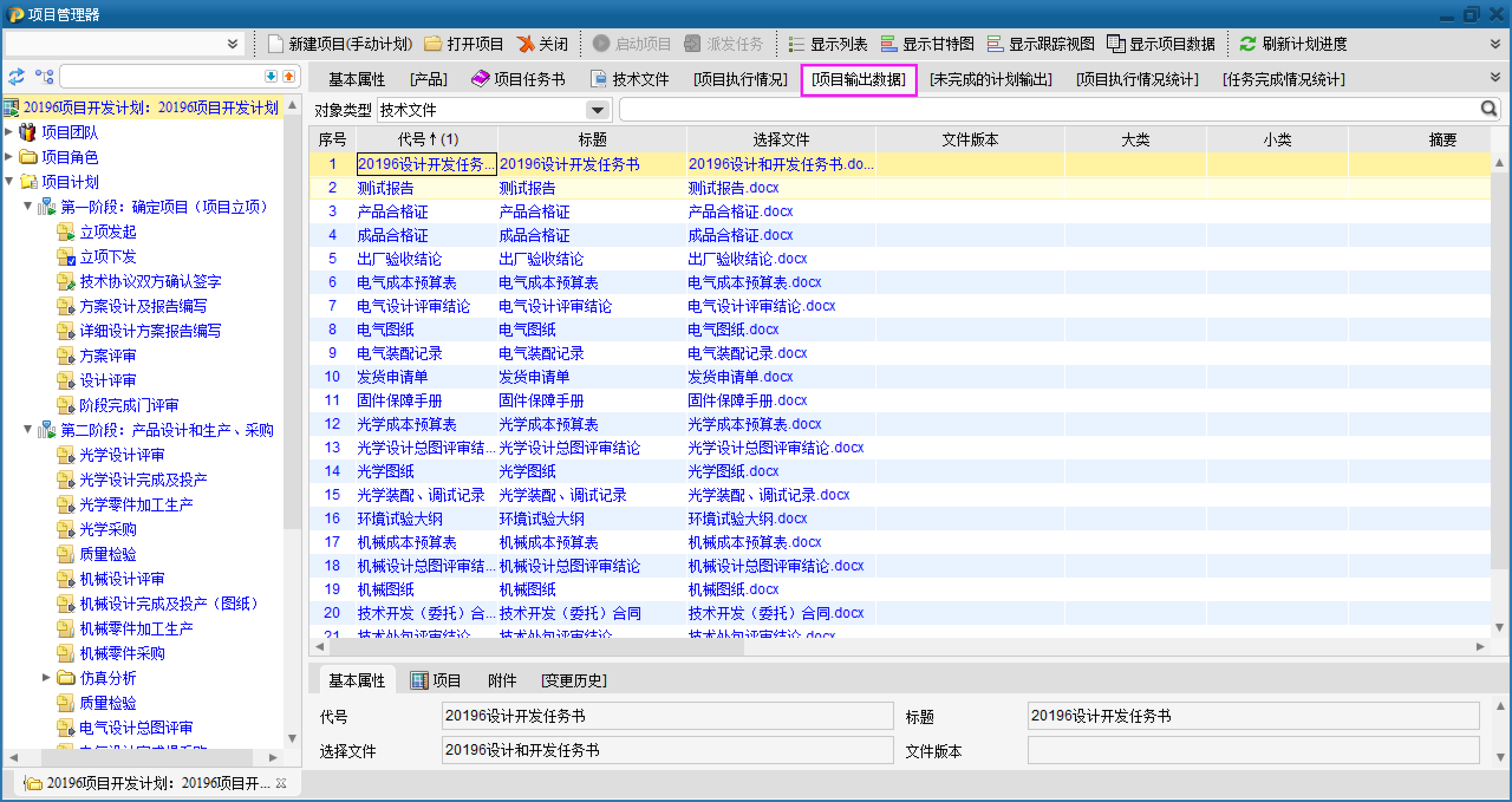Screen dimensions: 1512x802
Task: Click 刷新计划进度 refresh plan progress
Action: [x=1293, y=44]
